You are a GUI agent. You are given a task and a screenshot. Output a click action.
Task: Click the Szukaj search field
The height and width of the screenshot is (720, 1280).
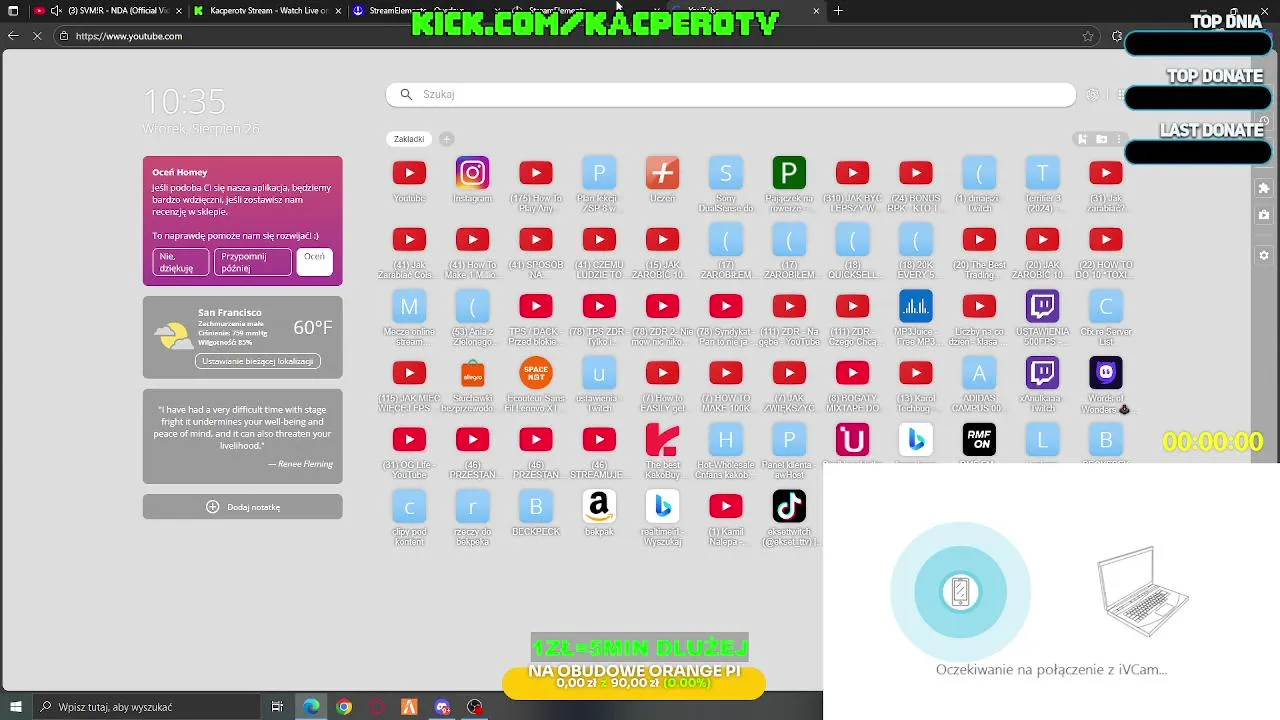(x=731, y=94)
